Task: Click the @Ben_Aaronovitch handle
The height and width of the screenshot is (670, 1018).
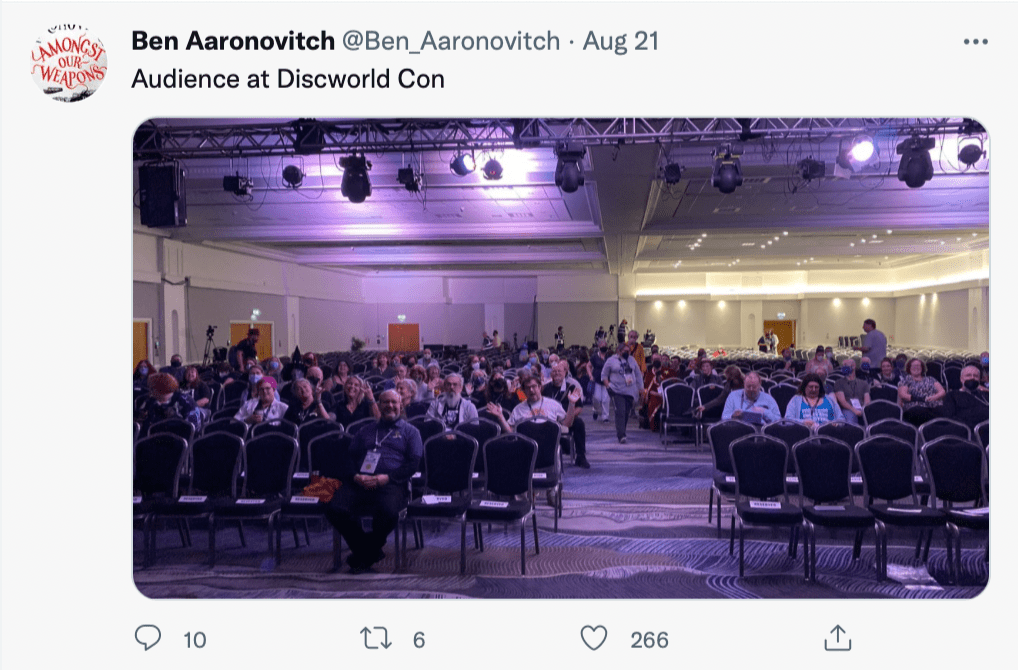Action: point(451,41)
